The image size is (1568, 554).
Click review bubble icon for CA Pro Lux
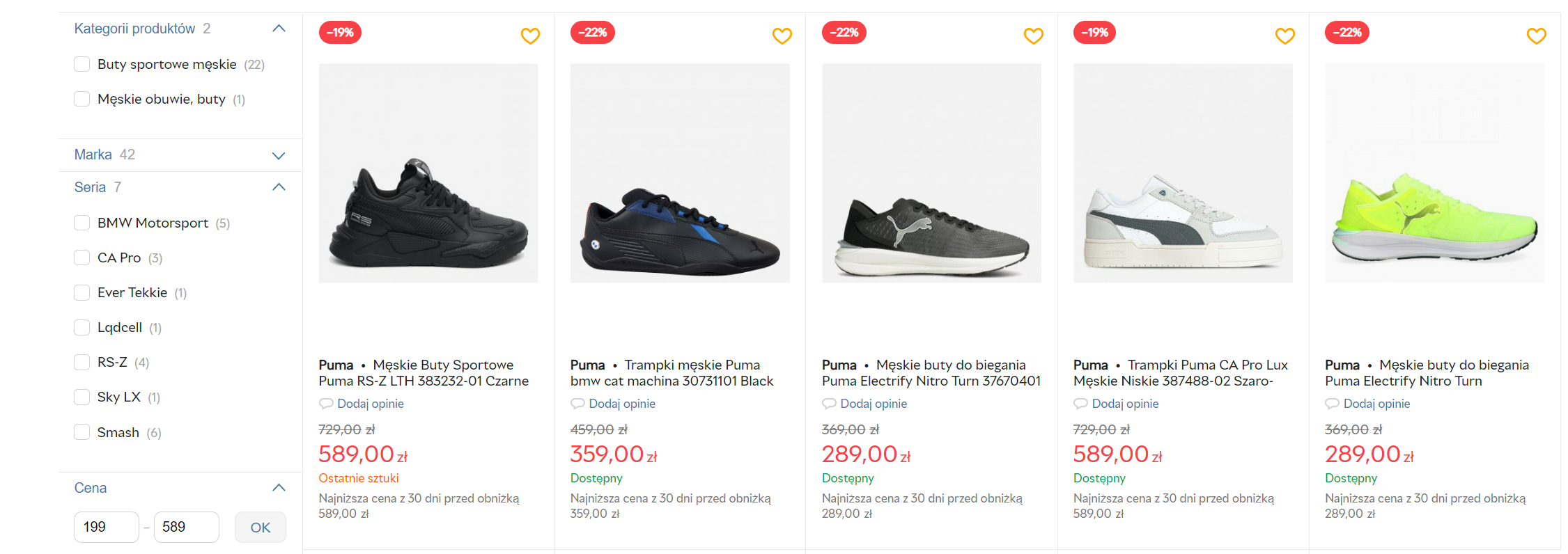(1080, 404)
